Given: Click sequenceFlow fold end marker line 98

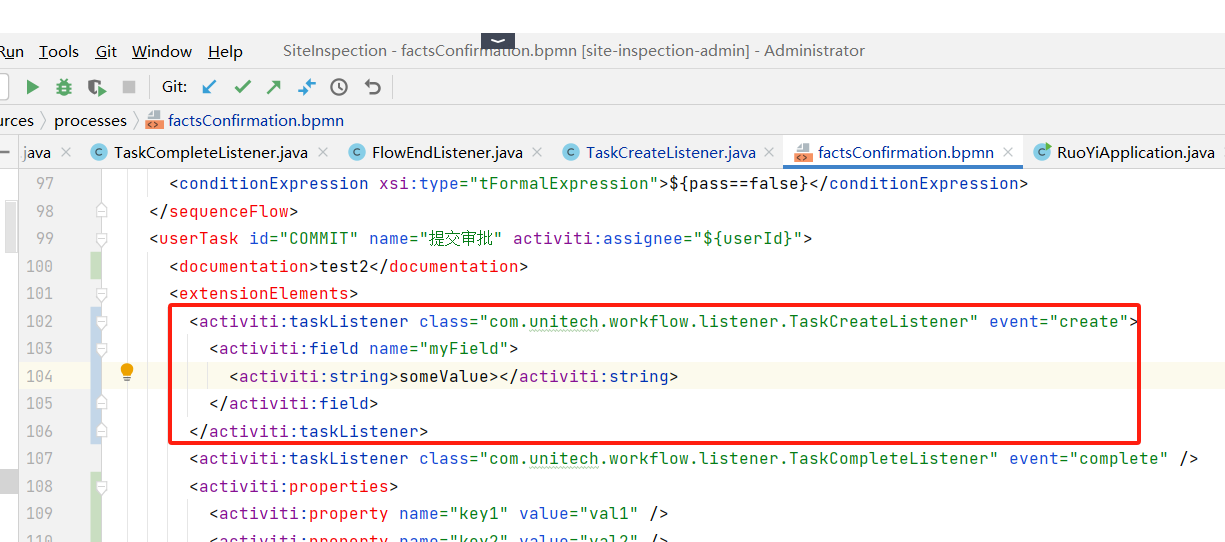Looking at the screenshot, I should tap(101, 211).
